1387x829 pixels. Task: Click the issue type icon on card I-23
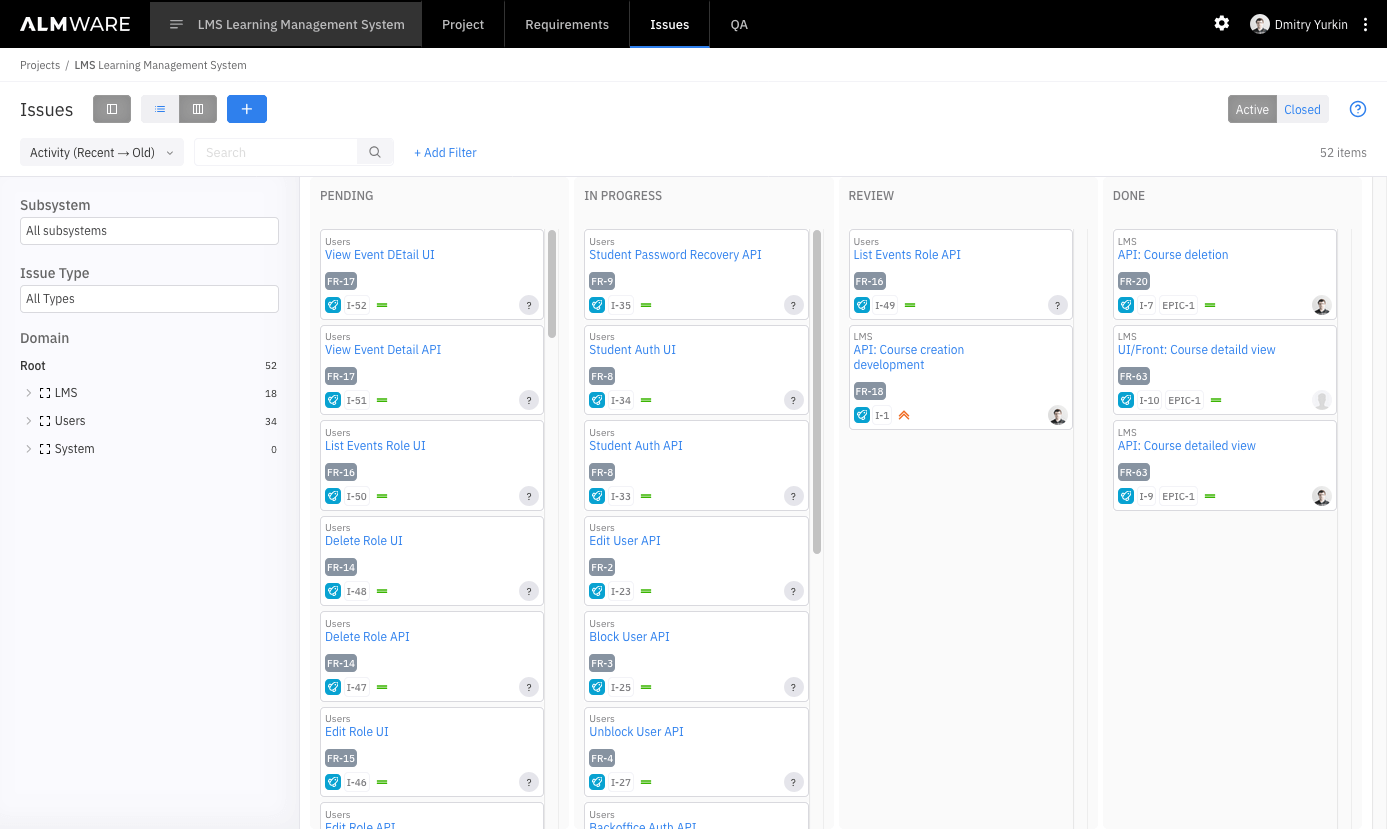tap(597, 591)
